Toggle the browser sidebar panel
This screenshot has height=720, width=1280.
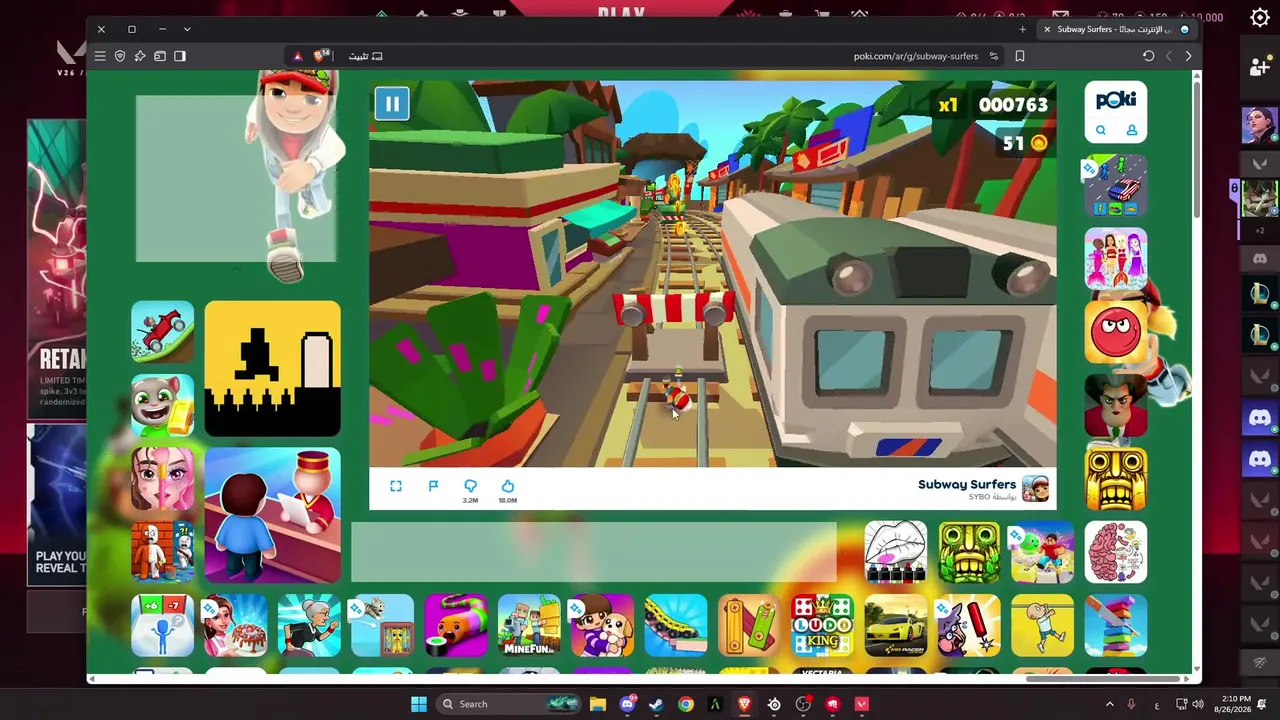pos(180,56)
